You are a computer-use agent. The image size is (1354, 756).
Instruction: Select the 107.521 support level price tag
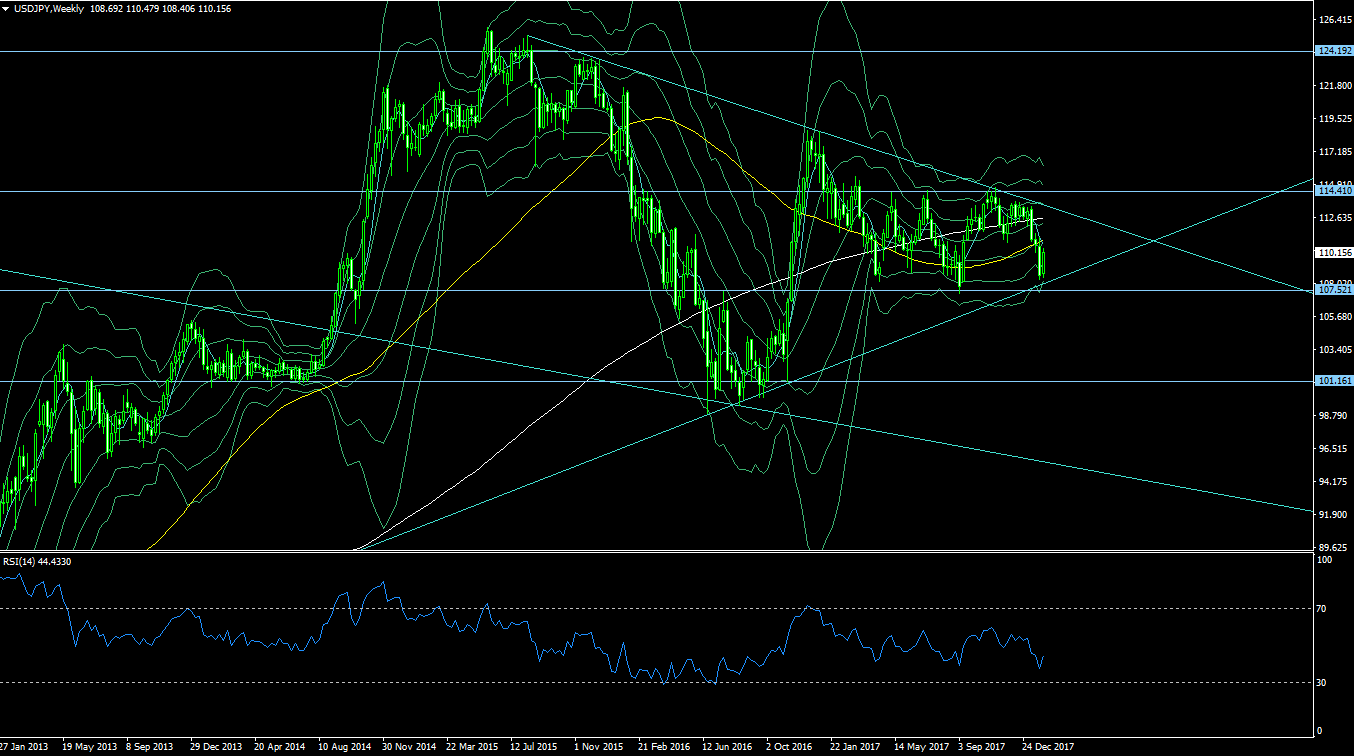[x=1335, y=290]
